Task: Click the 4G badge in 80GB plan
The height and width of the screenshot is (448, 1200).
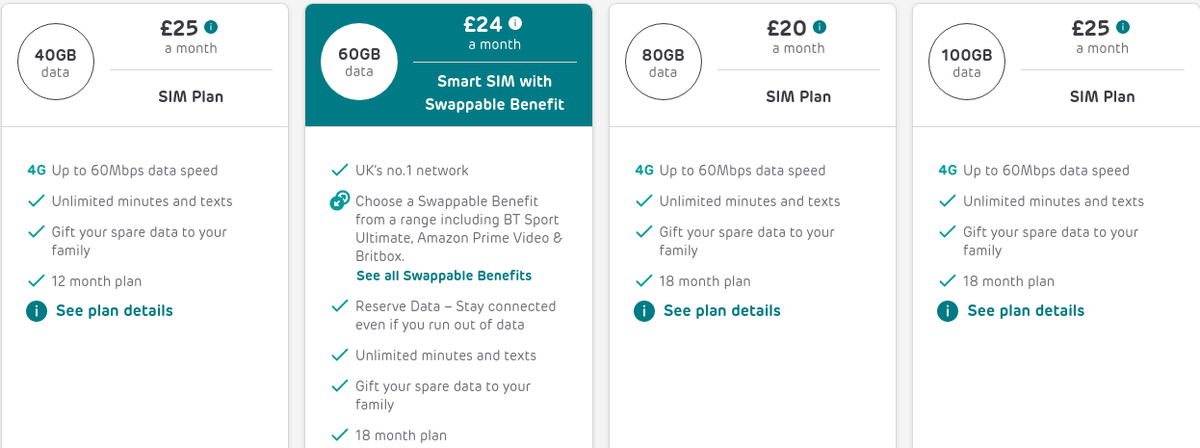Action: tap(644, 171)
